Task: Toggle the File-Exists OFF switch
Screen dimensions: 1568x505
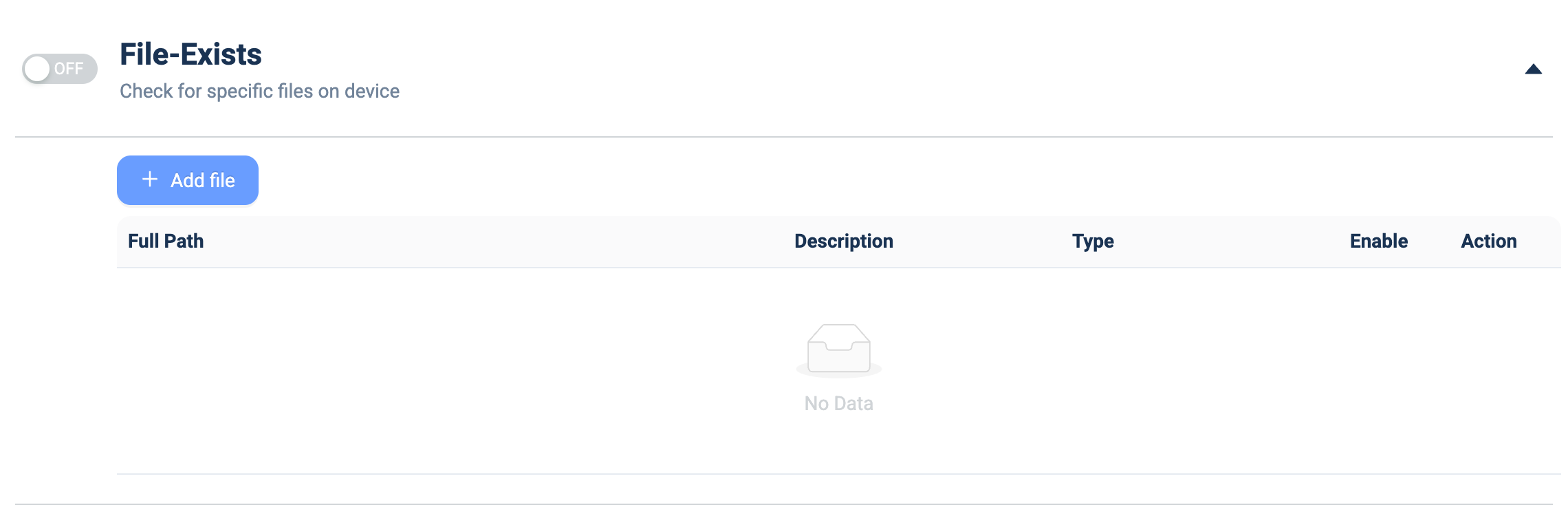Action: tap(60, 69)
